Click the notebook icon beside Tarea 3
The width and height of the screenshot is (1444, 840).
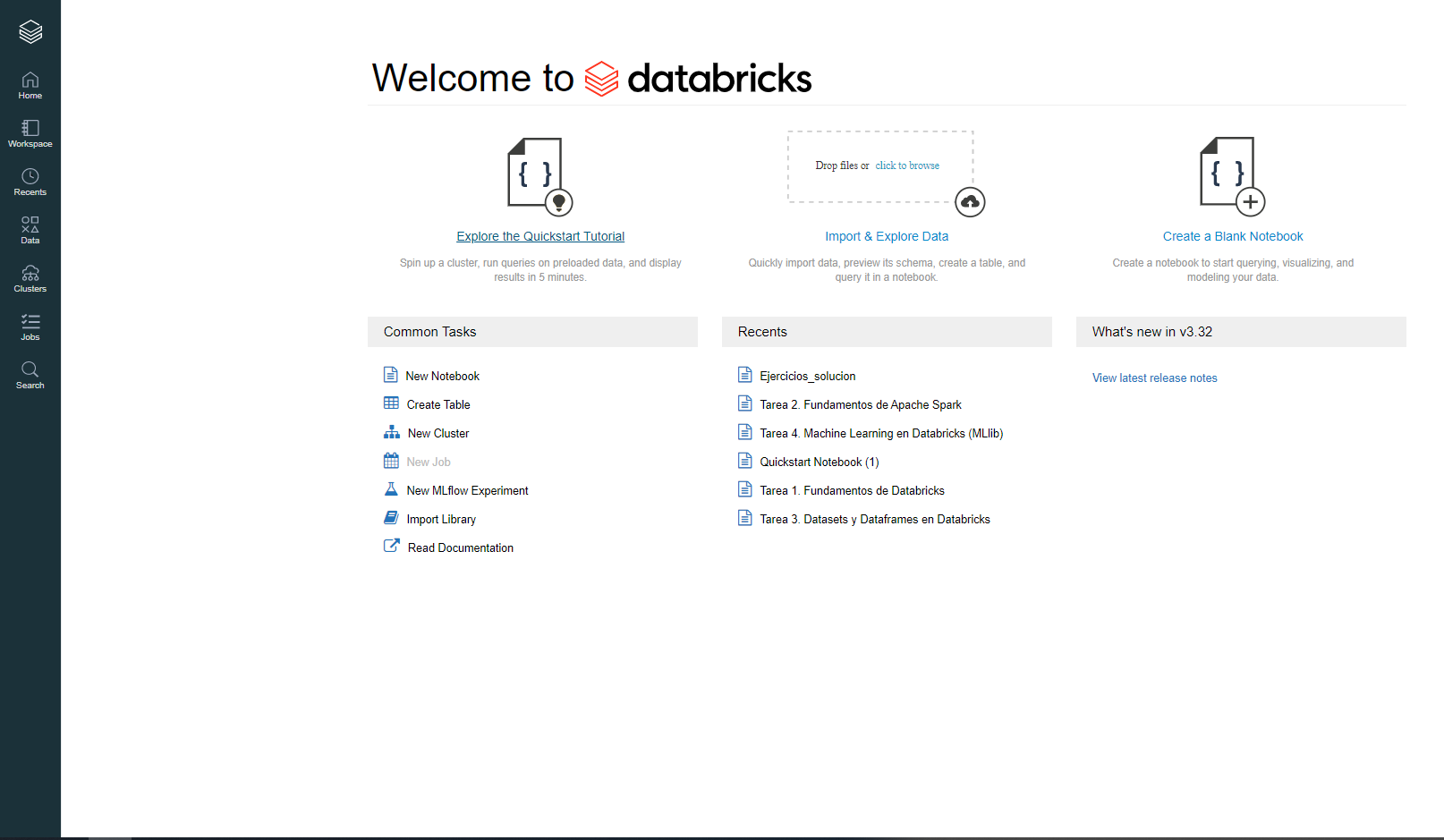pos(745,518)
